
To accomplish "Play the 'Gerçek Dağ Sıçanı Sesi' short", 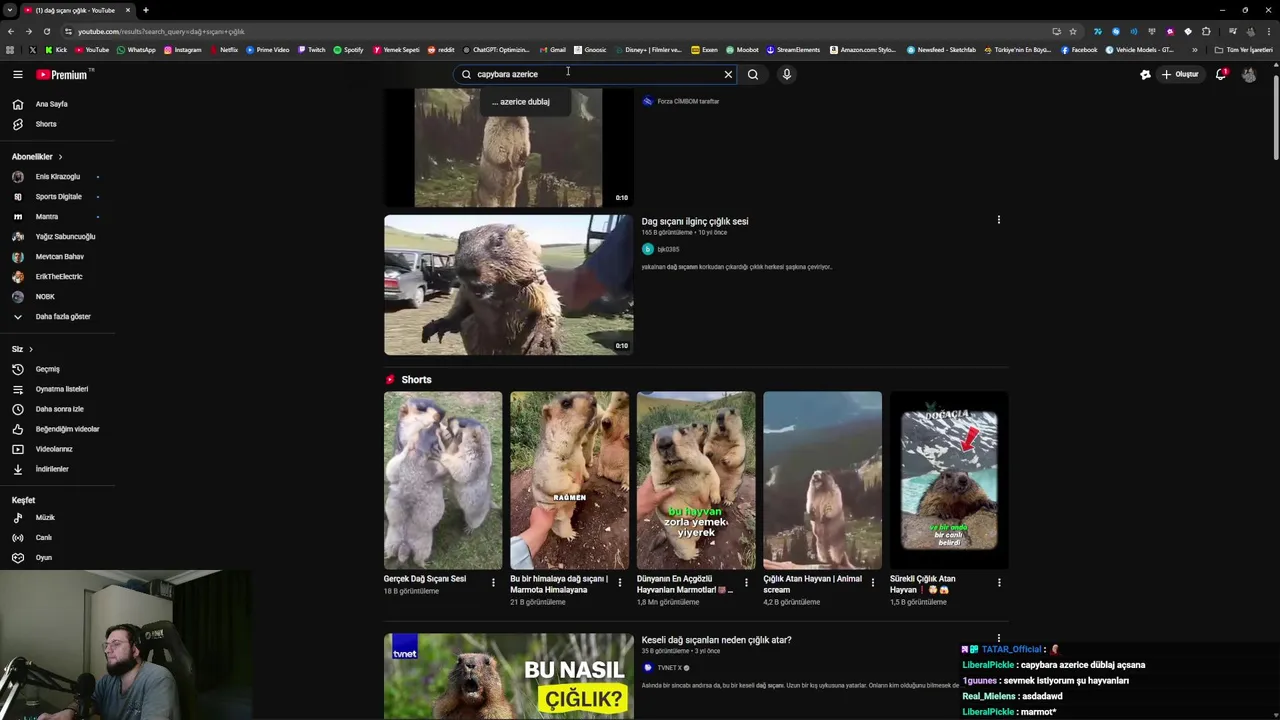I will pos(443,480).
